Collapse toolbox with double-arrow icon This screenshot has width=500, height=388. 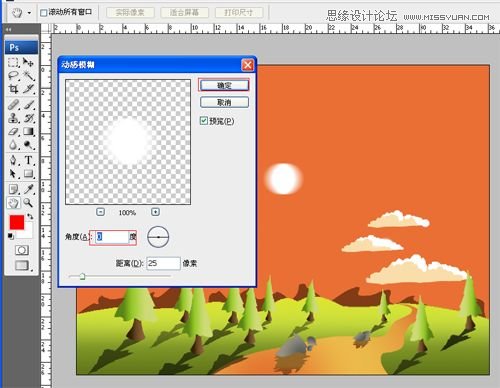tap(9, 30)
